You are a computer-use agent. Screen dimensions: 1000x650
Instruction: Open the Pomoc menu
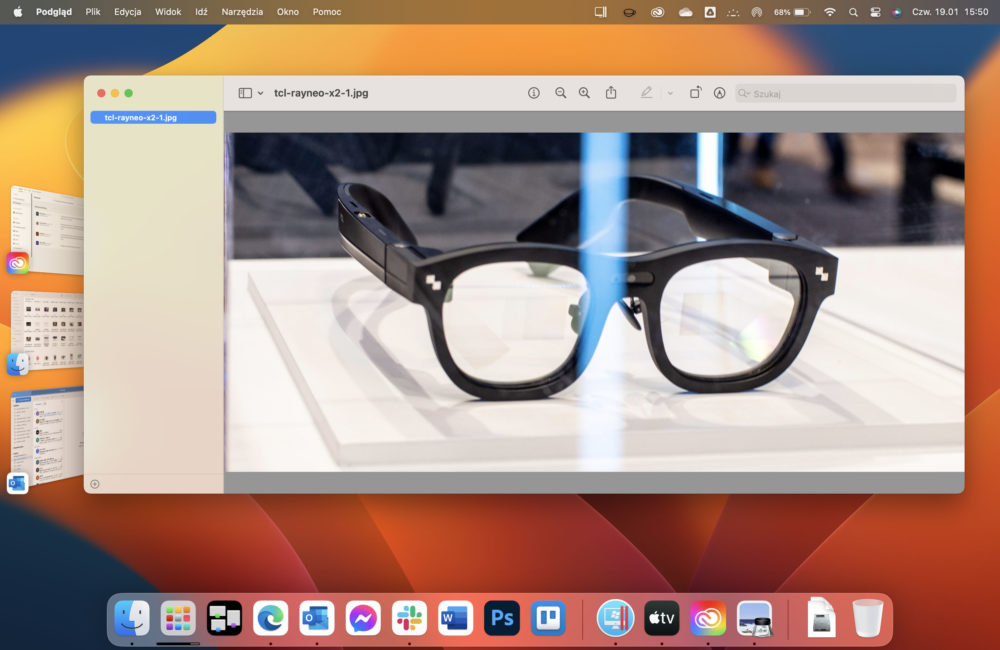tap(327, 11)
